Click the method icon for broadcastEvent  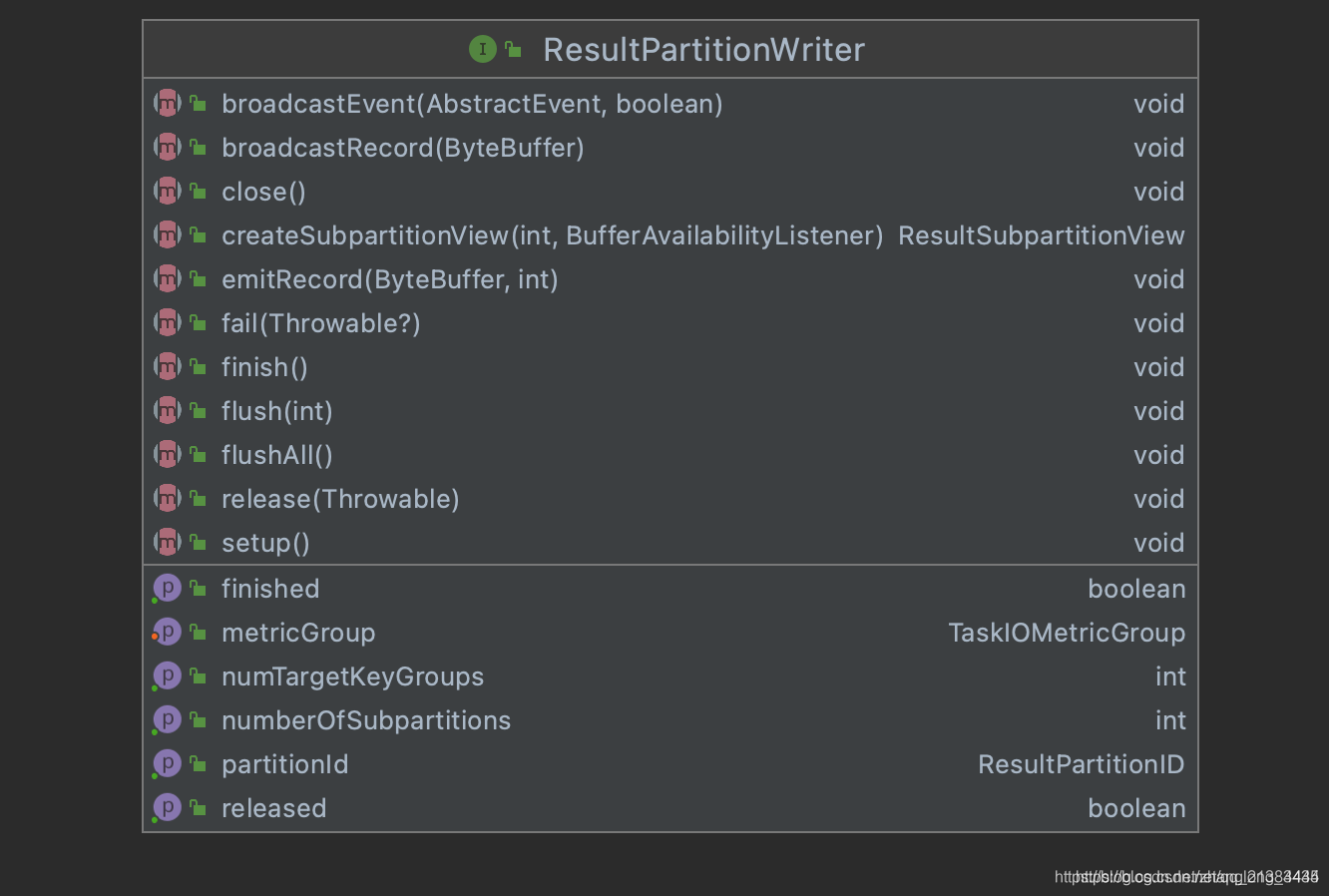tap(168, 103)
